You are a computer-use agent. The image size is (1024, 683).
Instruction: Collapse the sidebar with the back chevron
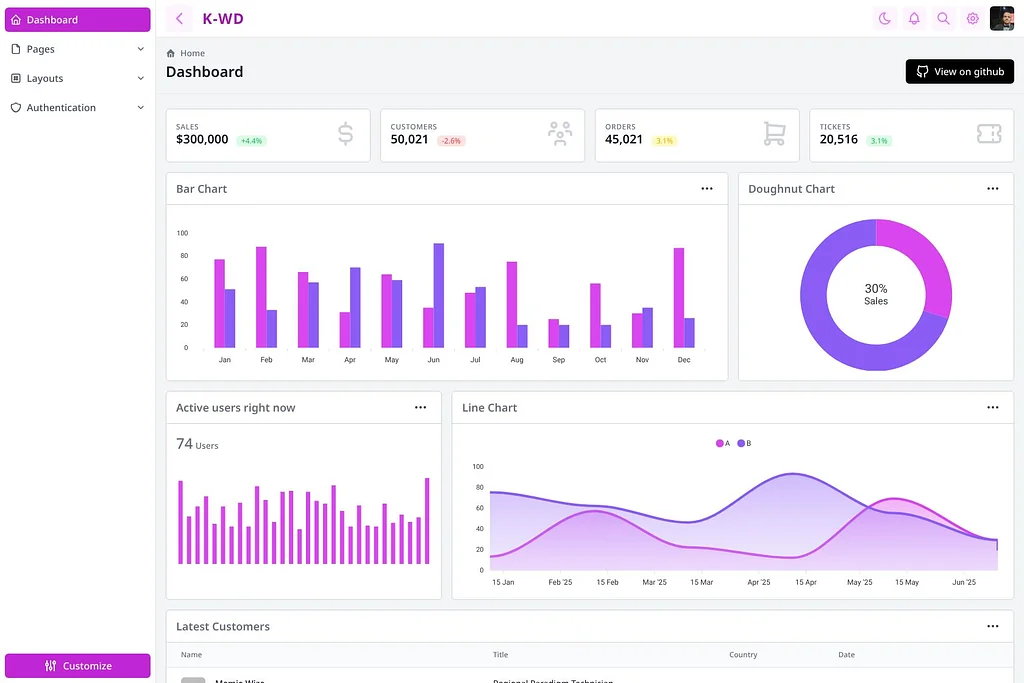[x=179, y=18]
